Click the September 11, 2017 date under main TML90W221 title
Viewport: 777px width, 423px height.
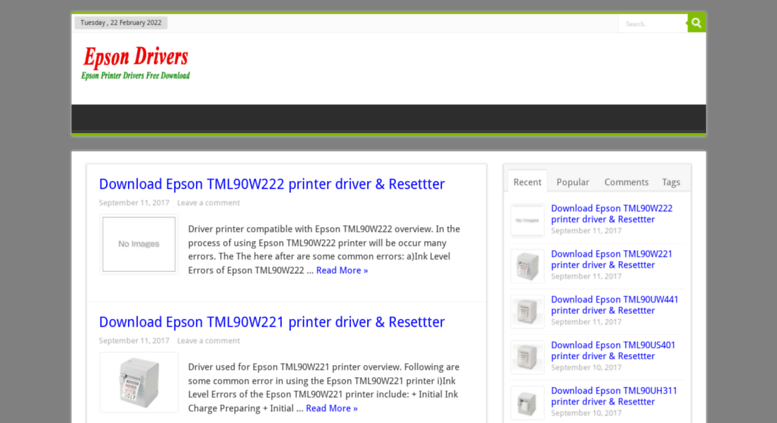134,341
